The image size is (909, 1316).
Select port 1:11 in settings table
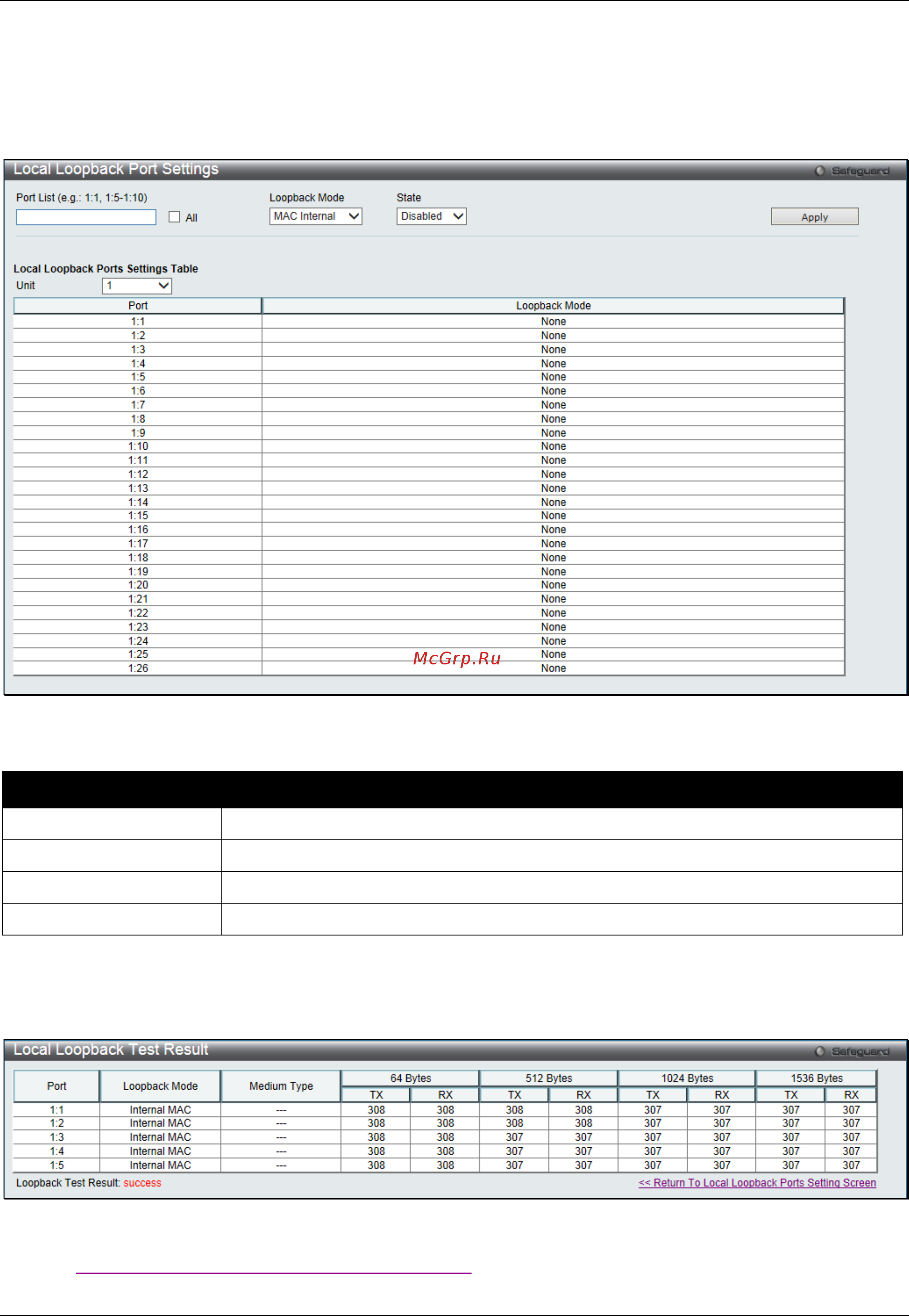[138, 460]
